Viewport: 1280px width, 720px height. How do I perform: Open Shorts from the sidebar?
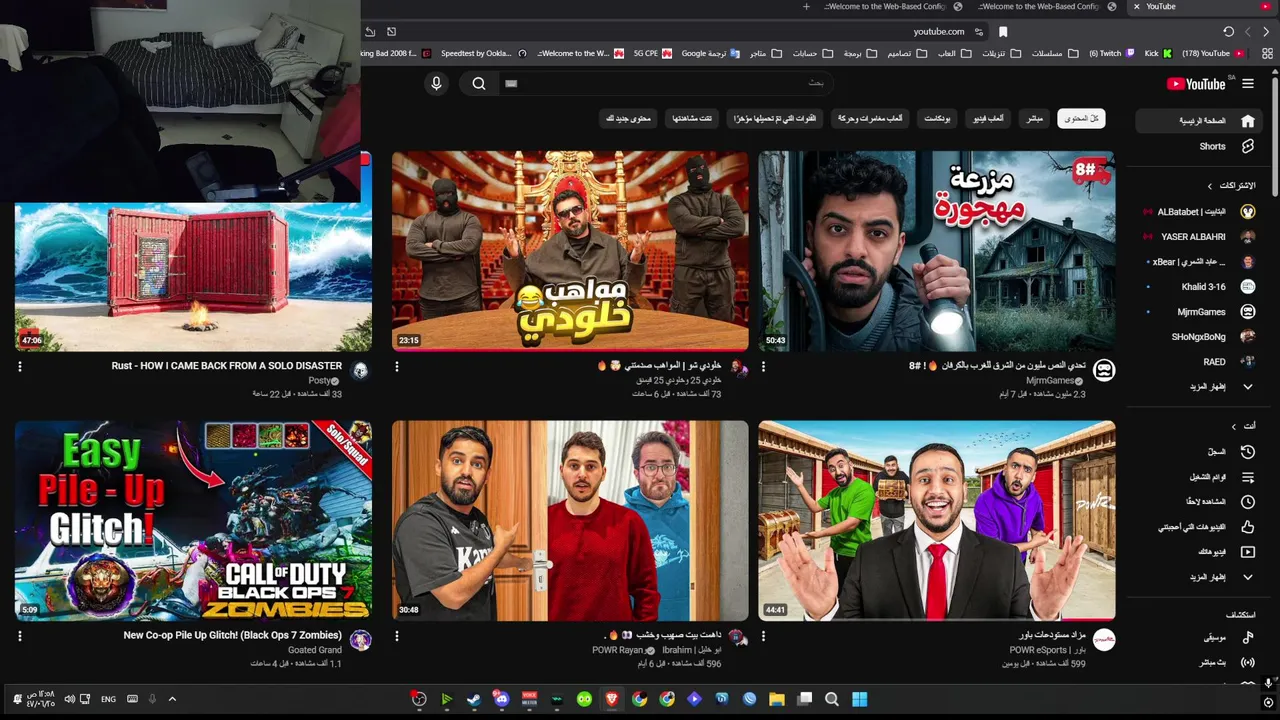coord(1198,146)
